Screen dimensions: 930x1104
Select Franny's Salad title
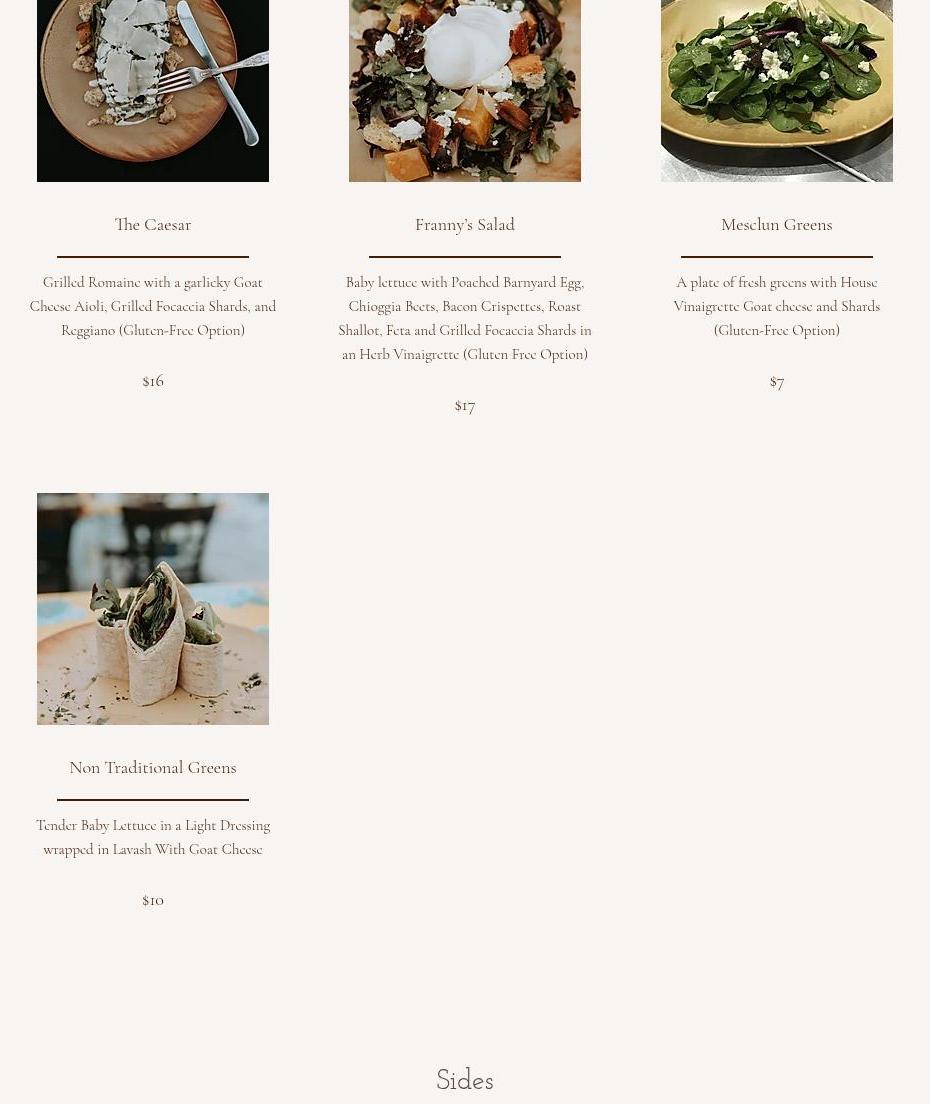pyautogui.click(x=465, y=225)
